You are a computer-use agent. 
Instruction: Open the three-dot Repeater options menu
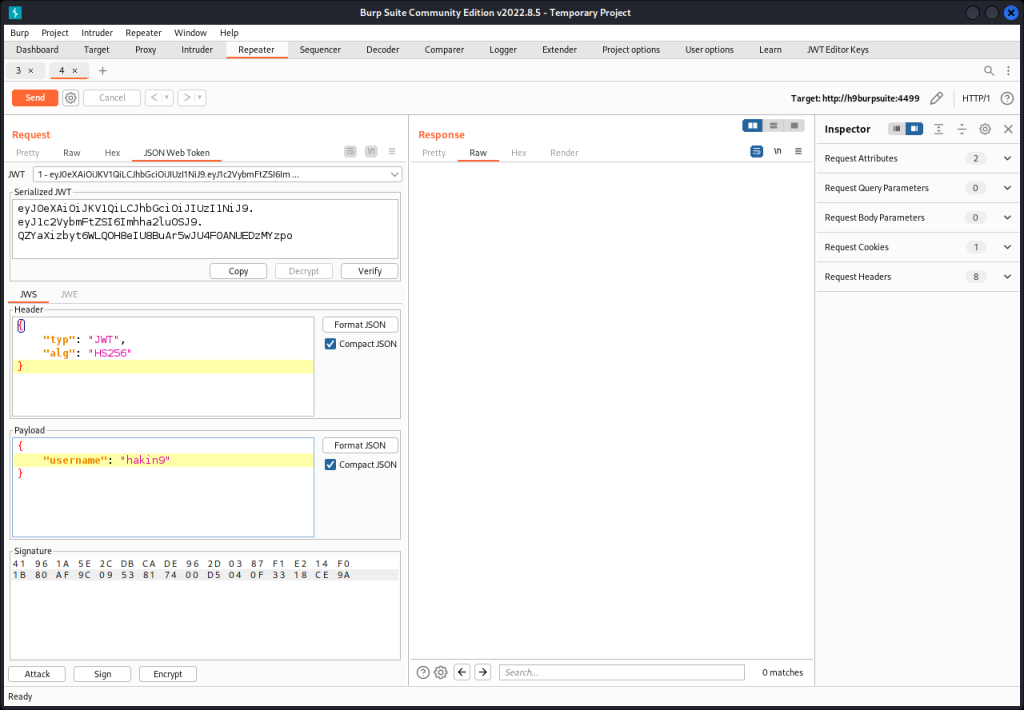(1008, 71)
